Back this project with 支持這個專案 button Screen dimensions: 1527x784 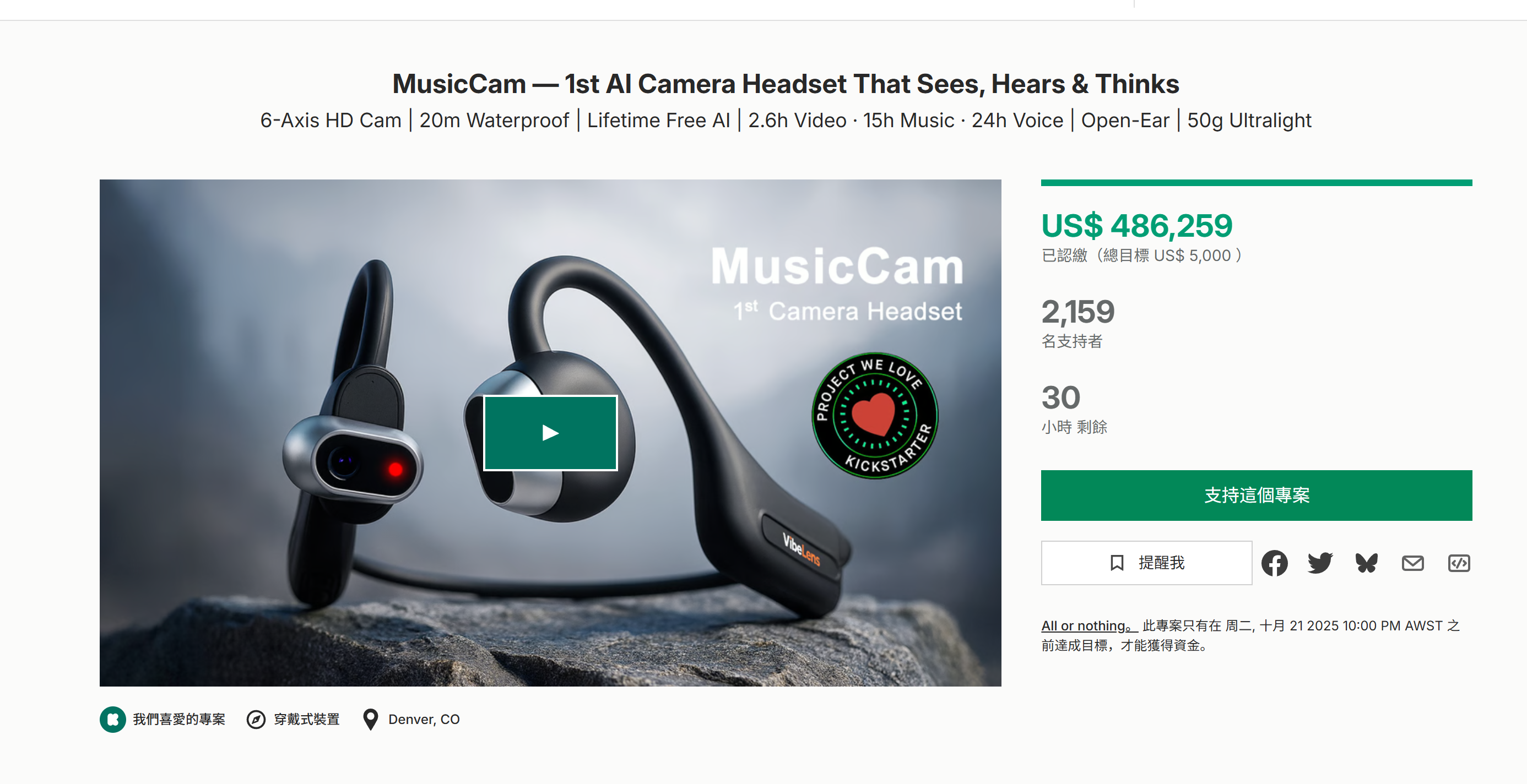click(1256, 496)
